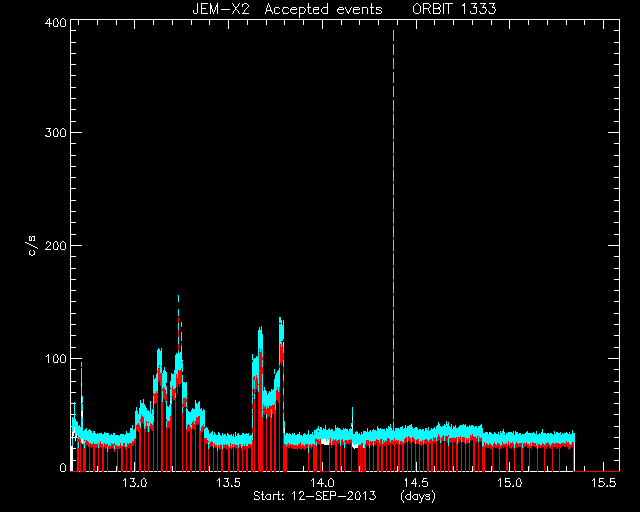Click the plot title 'JEM-X2 Accepted events'
The width and height of the screenshot is (640, 512).
(287, 9)
